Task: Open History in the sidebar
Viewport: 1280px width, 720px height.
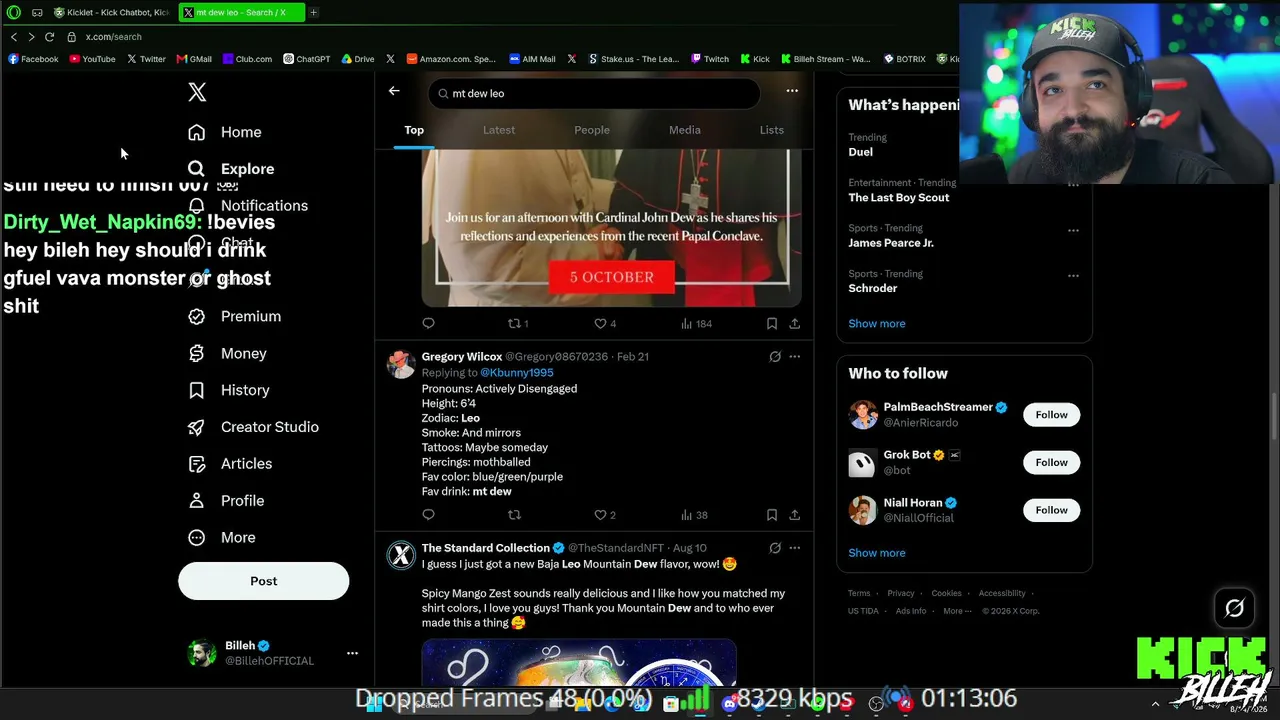Action: pyautogui.click(x=229, y=390)
